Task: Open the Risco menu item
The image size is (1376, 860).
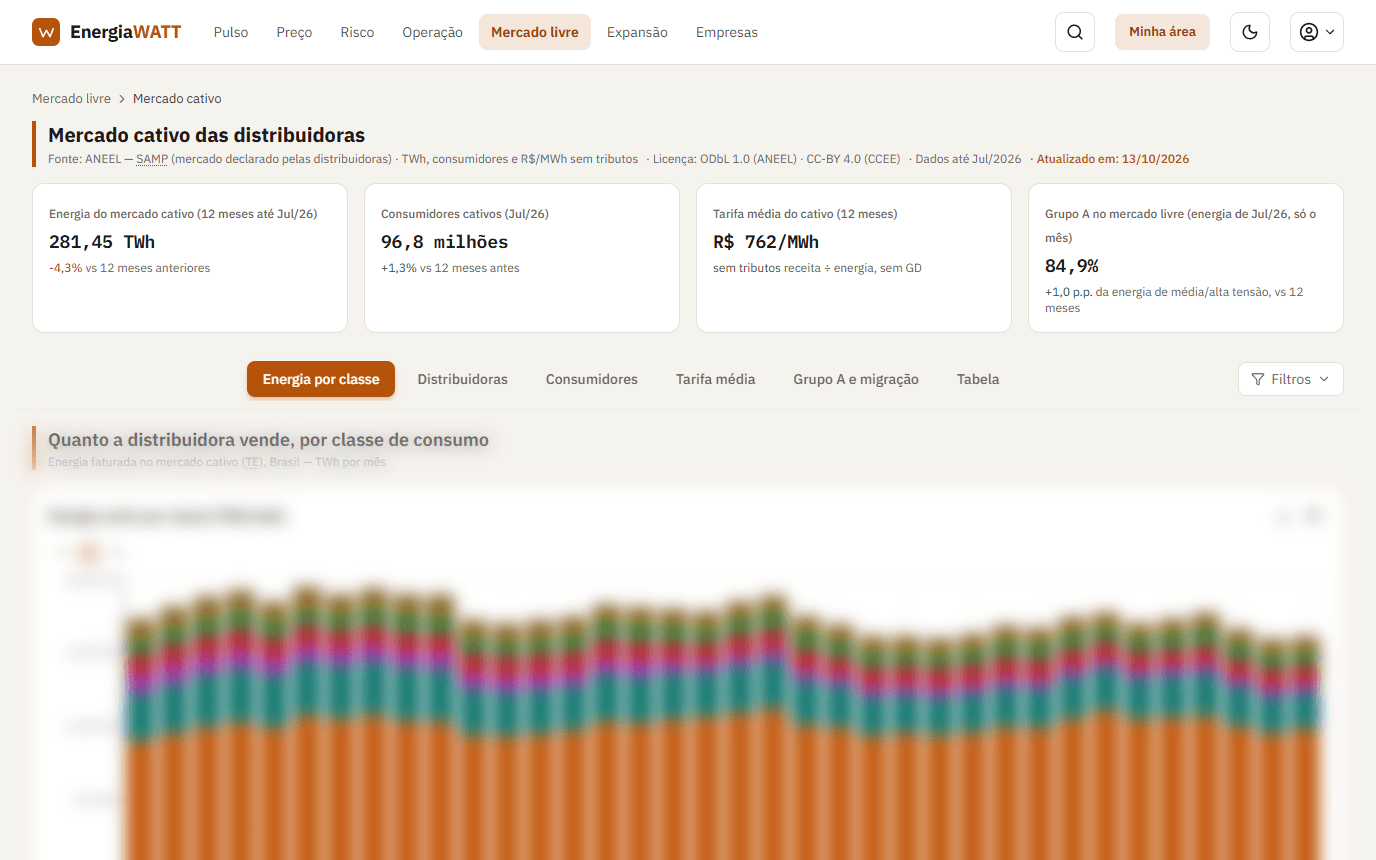Action: (357, 32)
